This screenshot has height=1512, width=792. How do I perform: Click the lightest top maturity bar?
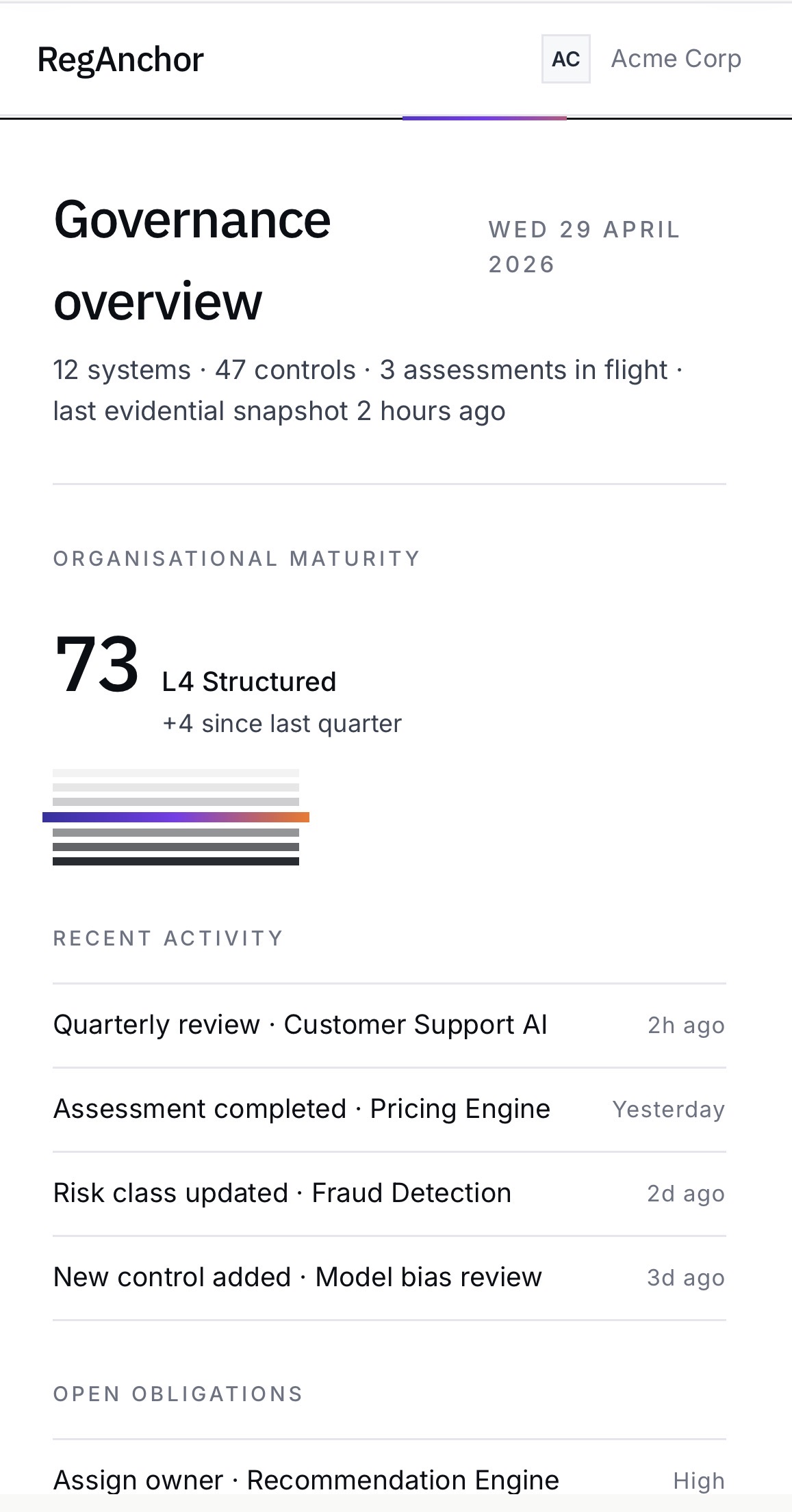[x=176, y=773]
